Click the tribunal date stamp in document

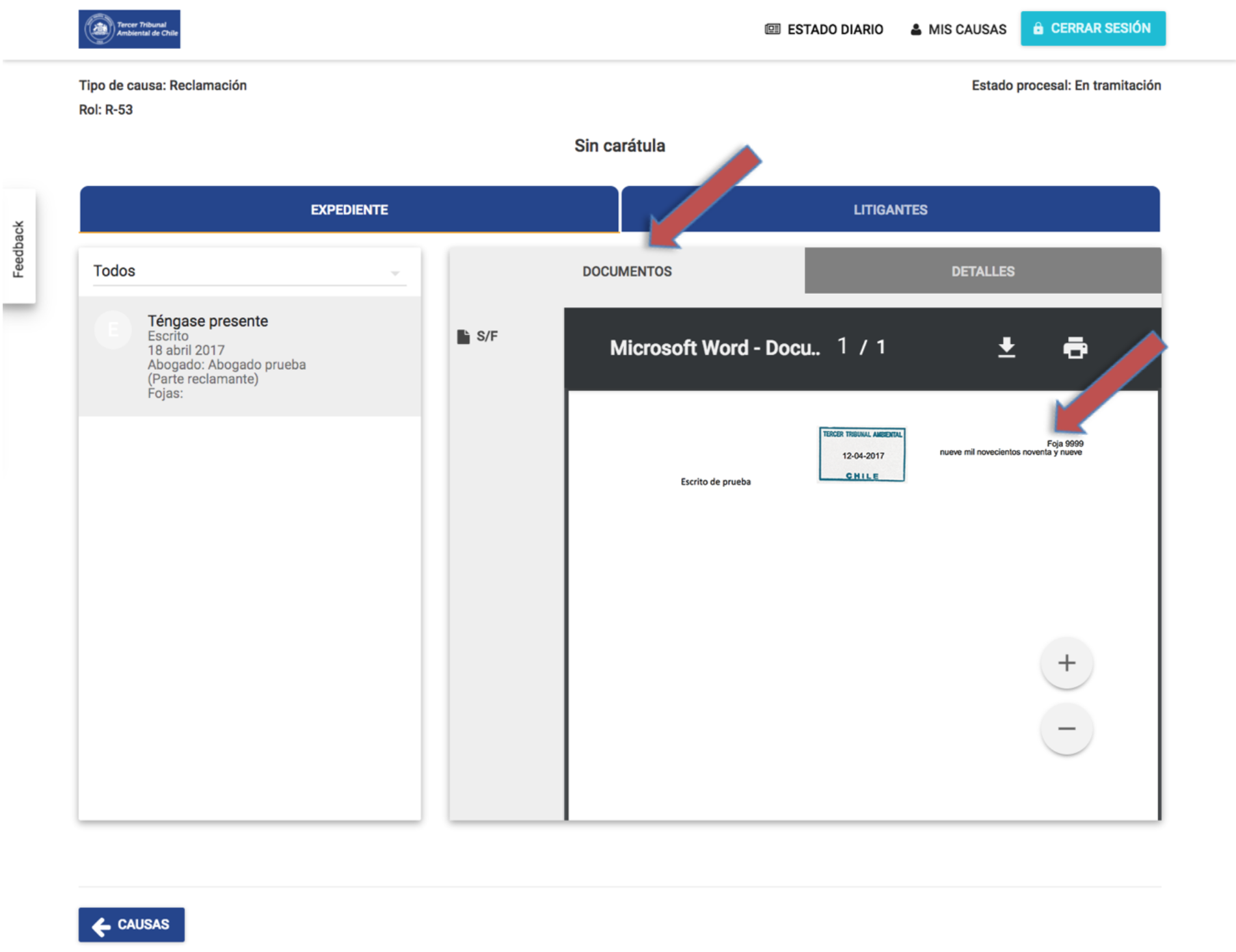click(x=861, y=455)
